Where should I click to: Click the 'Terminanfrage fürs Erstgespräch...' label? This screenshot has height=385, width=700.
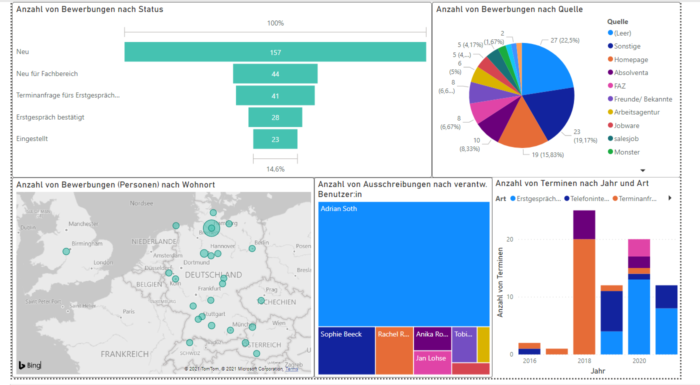[68, 95]
